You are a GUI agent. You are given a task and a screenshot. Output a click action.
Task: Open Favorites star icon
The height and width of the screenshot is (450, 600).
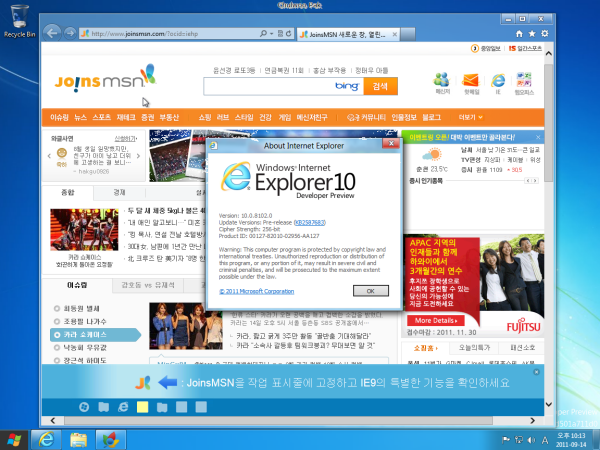point(532,34)
